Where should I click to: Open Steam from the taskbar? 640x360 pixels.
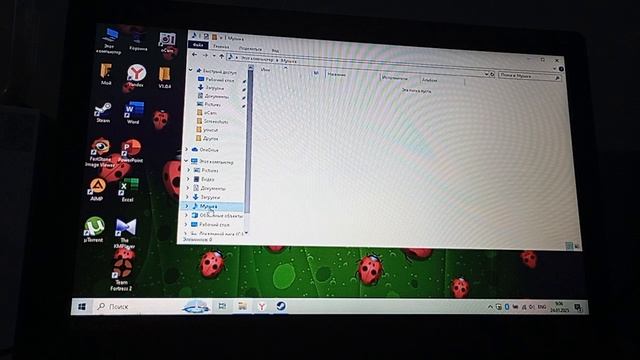click(281, 306)
